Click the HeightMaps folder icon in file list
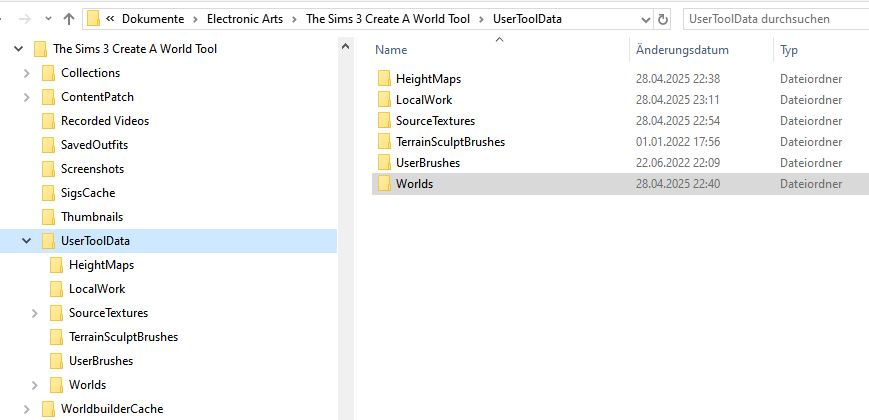This screenshot has width=869, height=420. [384, 79]
